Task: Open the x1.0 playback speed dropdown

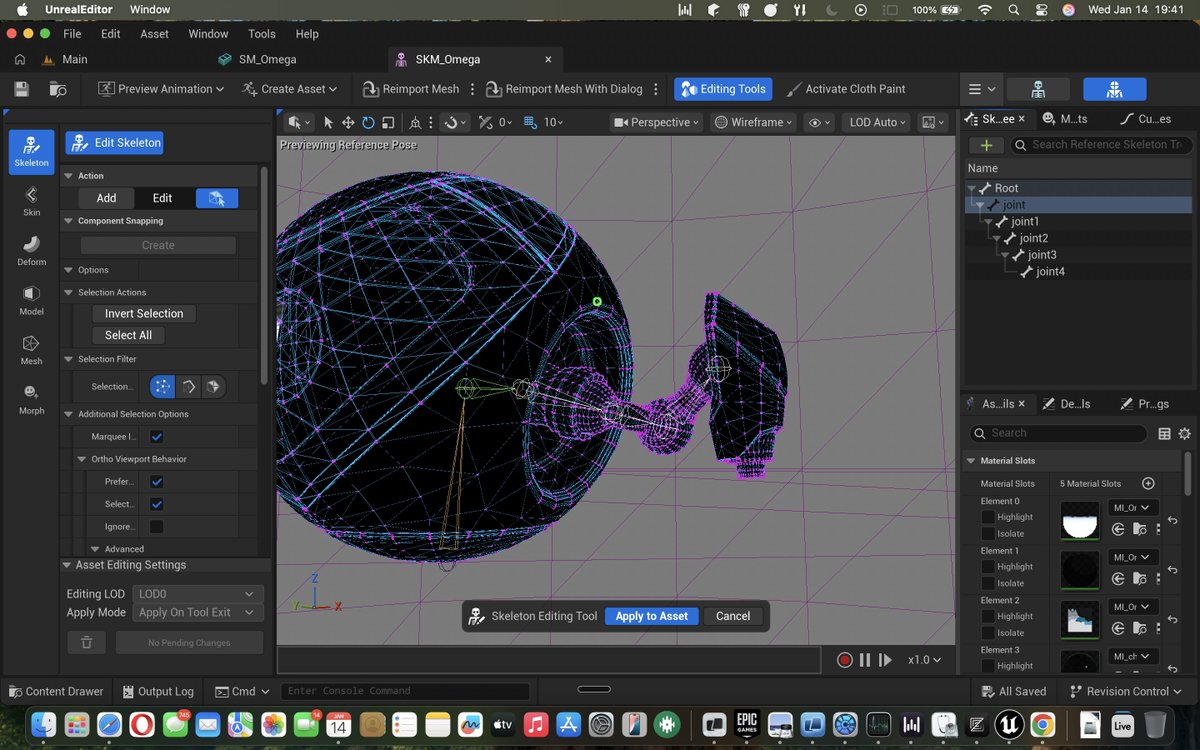Action: (925, 660)
